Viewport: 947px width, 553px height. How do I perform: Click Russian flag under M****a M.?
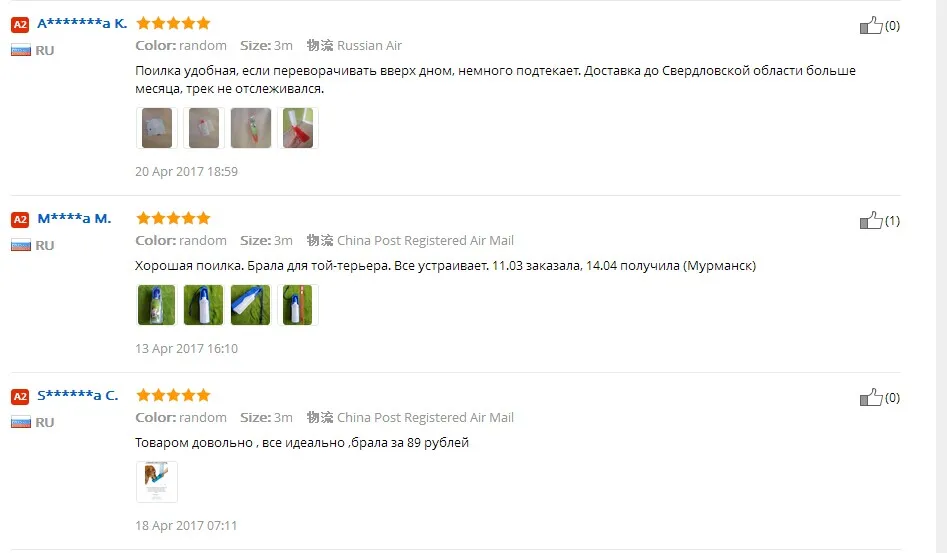21,245
